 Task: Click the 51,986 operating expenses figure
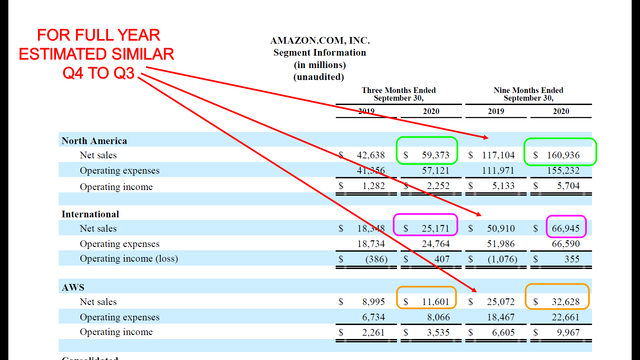500,244
